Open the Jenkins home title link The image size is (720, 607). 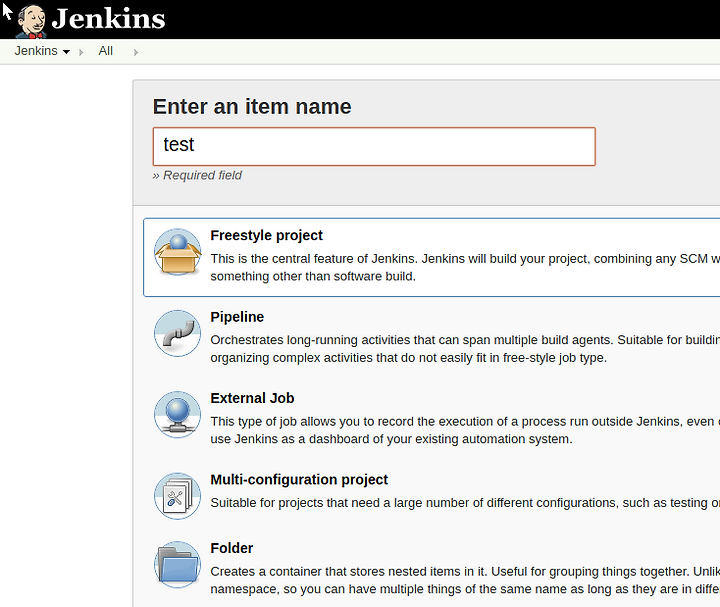point(108,19)
